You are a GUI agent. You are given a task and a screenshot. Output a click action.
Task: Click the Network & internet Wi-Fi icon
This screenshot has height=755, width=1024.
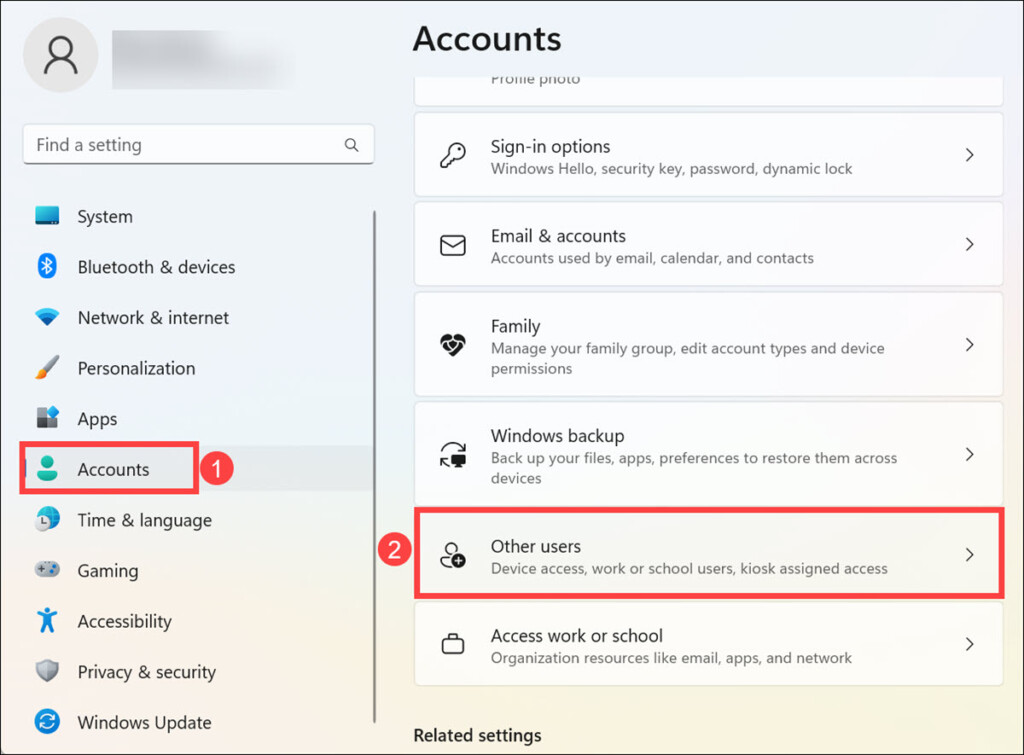click(47, 317)
